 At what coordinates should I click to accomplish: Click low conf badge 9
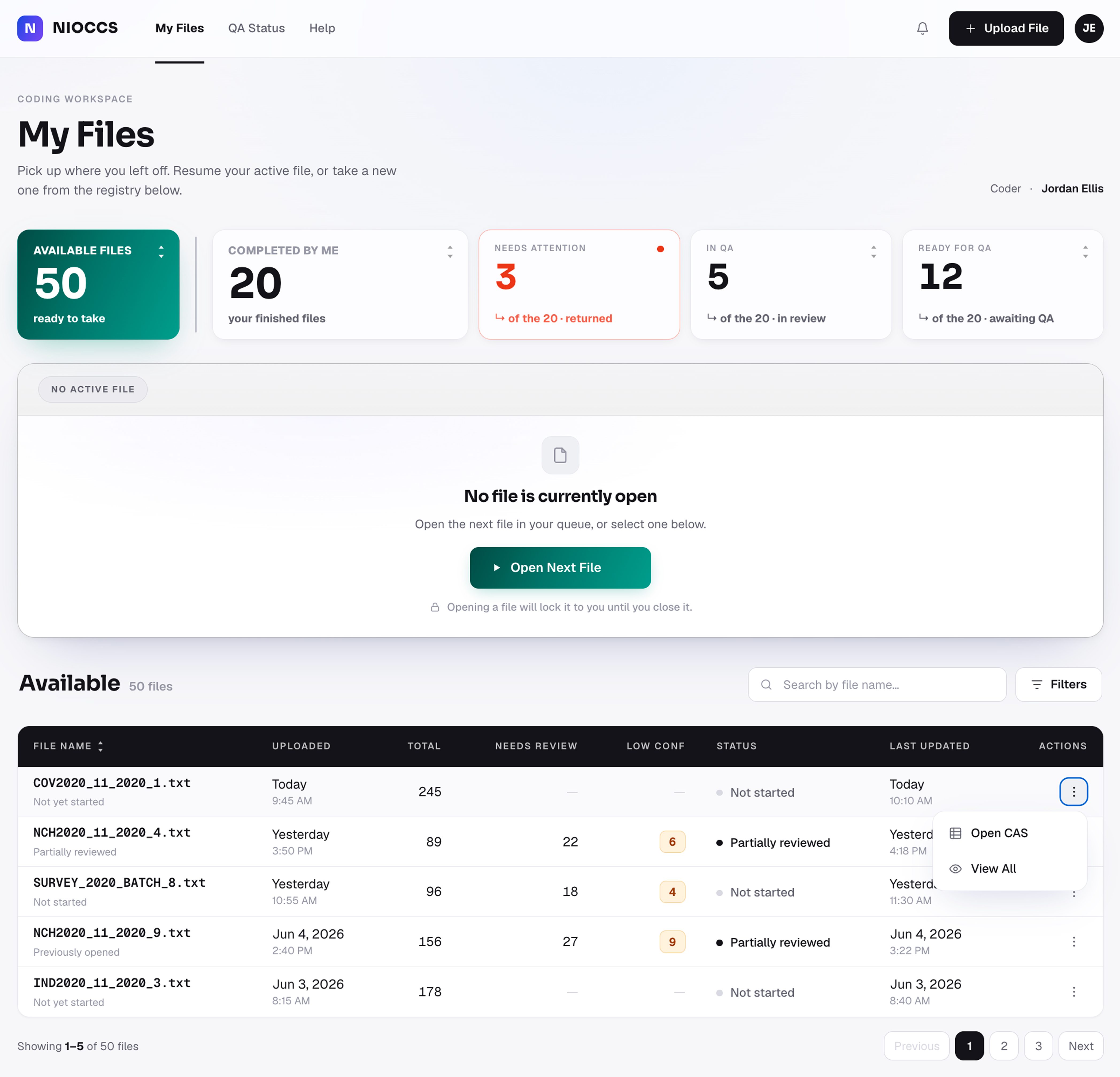[x=672, y=941]
